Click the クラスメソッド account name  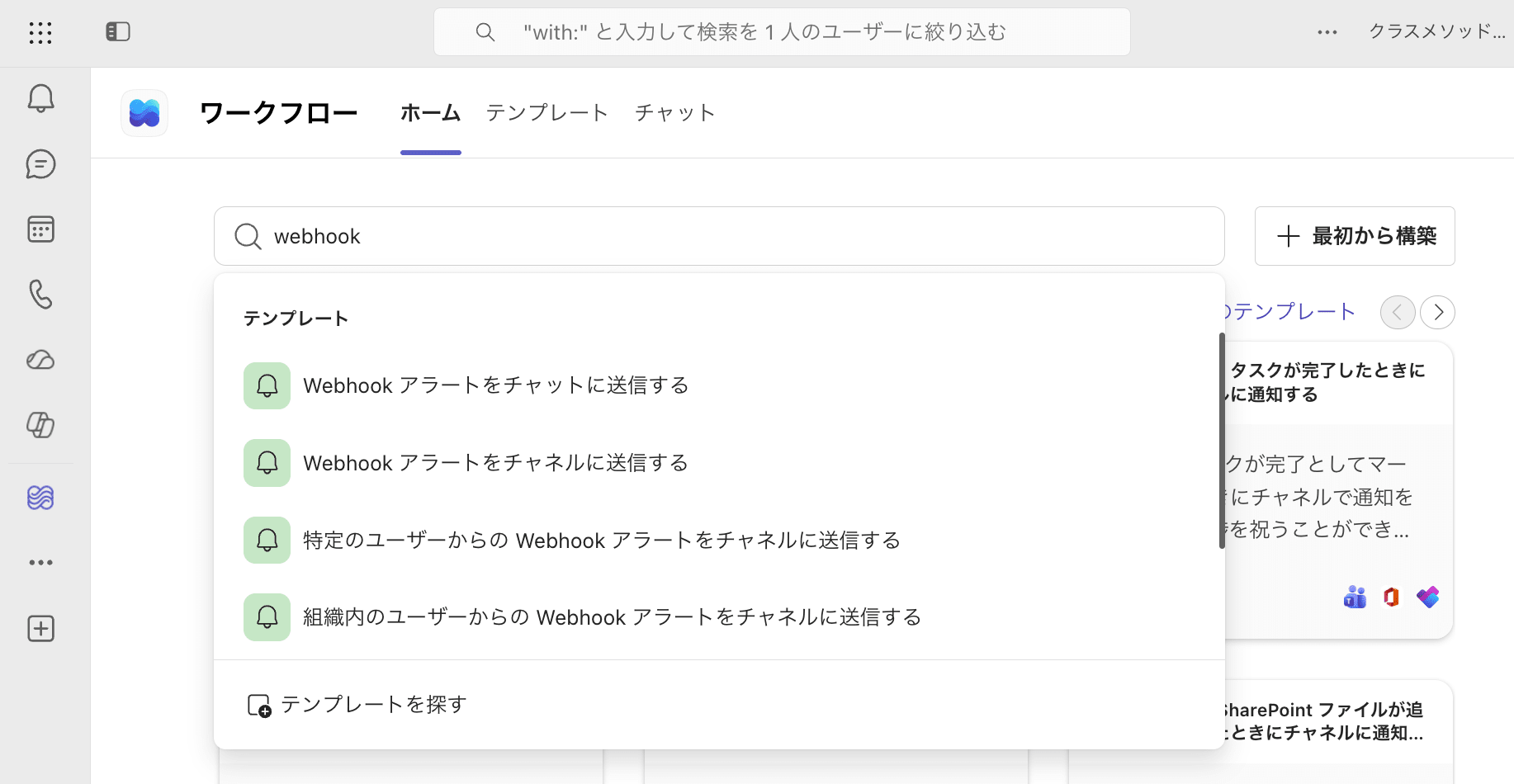[x=1437, y=32]
